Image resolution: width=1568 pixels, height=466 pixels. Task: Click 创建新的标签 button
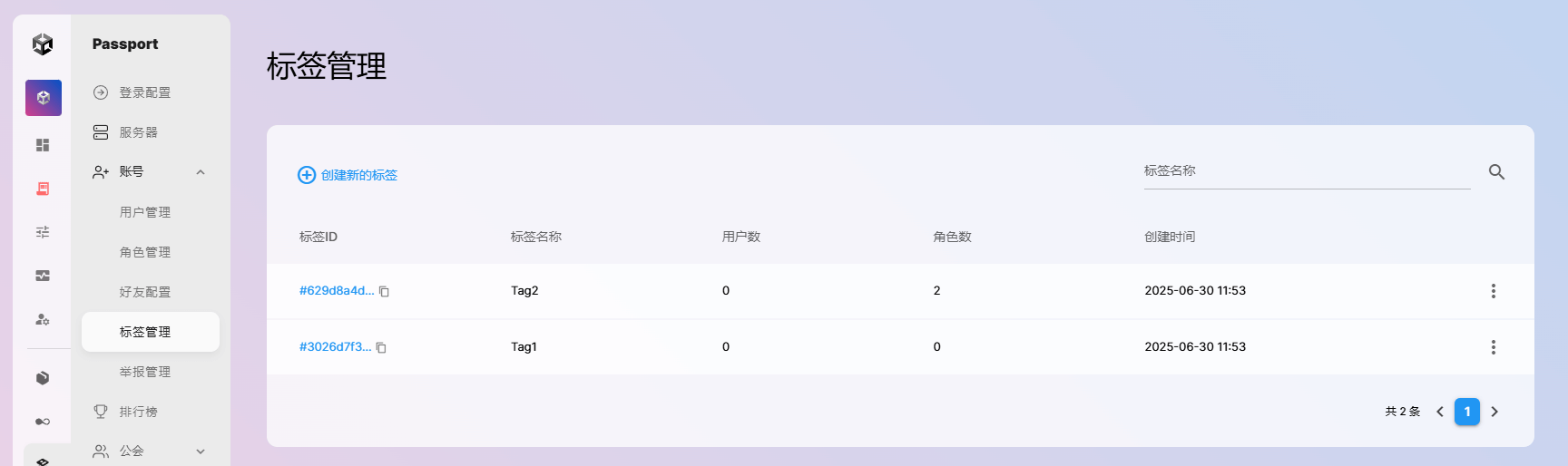pos(348,175)
